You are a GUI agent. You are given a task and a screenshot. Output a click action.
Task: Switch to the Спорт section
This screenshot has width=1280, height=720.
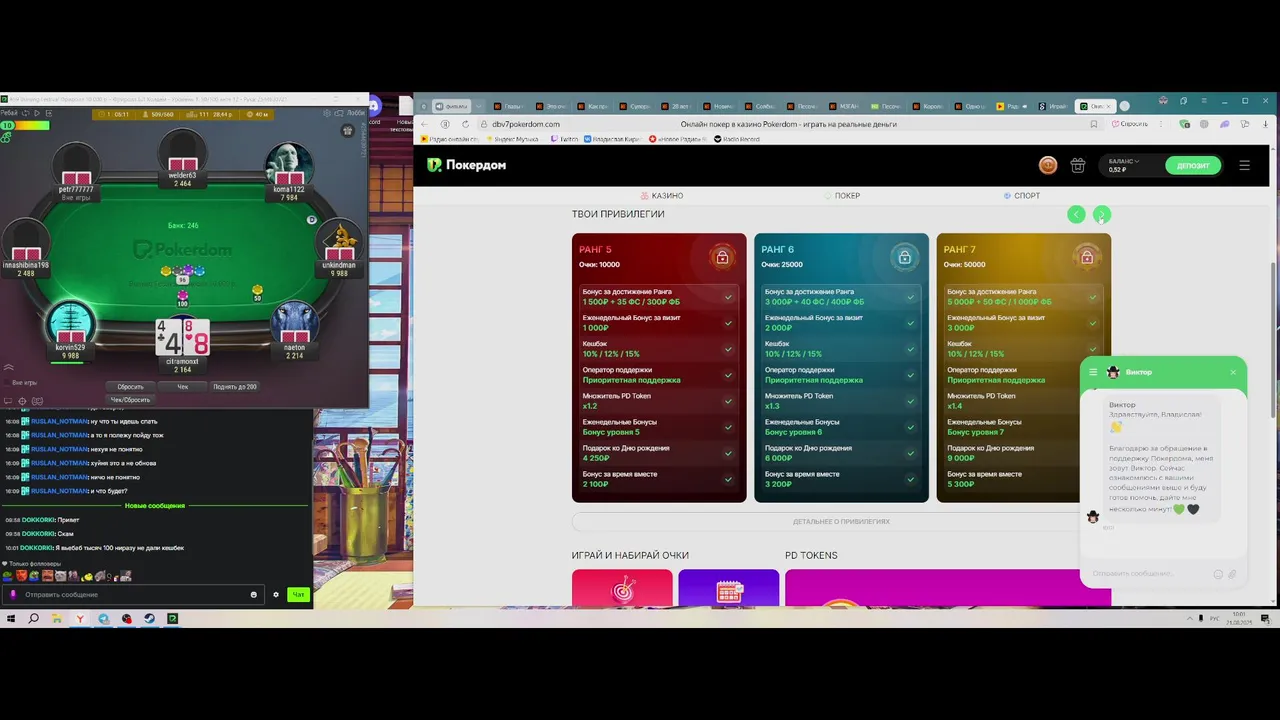[x=1022, y=196]
